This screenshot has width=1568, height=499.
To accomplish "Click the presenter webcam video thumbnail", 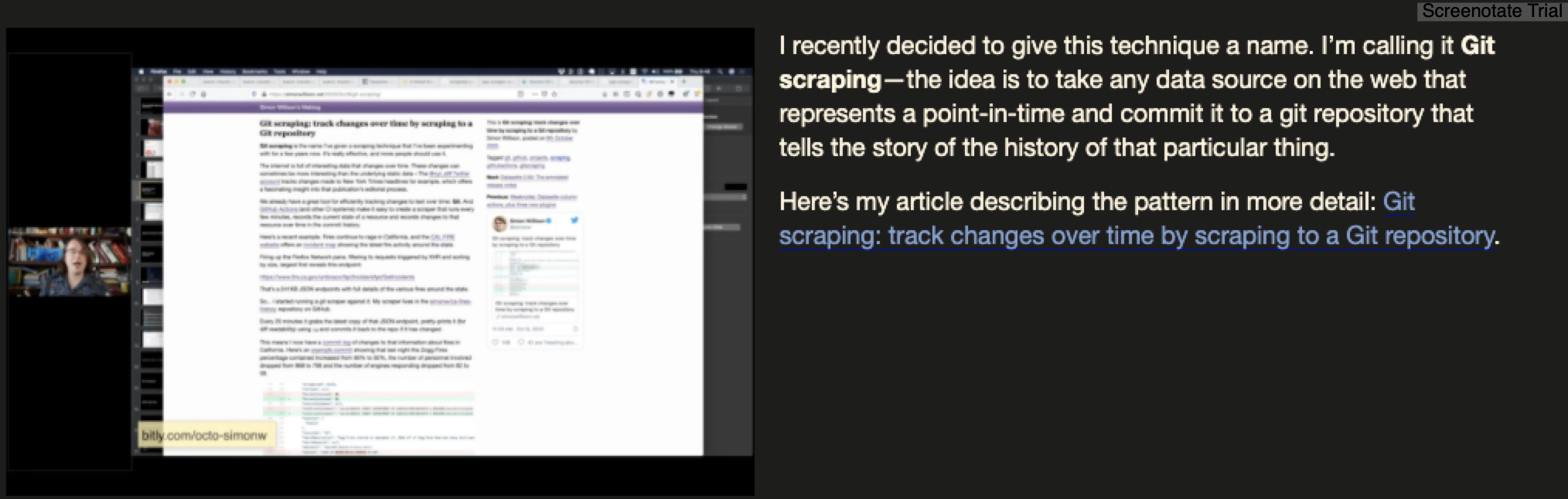I will pyautogui.click(x=70, y=261).
